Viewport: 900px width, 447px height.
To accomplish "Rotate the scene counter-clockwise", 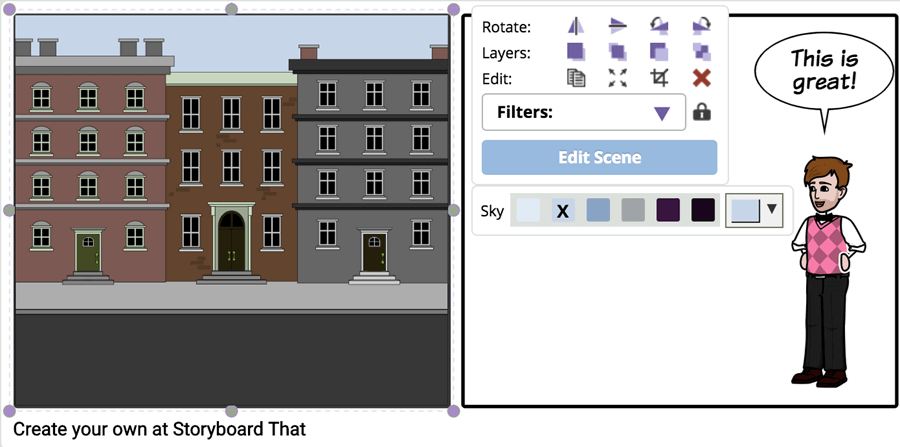I will coord(660,26).
